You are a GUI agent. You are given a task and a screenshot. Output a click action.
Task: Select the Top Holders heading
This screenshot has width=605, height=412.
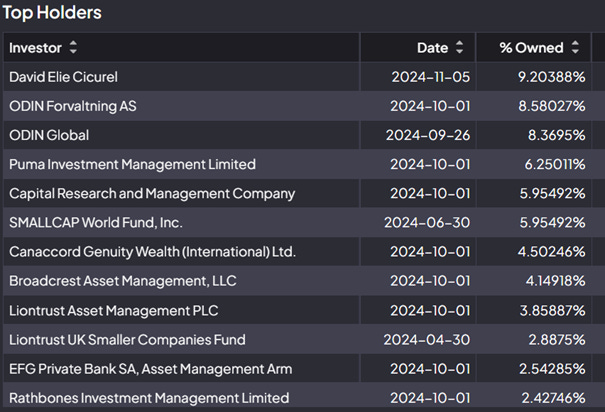click(x=52, y=12)
